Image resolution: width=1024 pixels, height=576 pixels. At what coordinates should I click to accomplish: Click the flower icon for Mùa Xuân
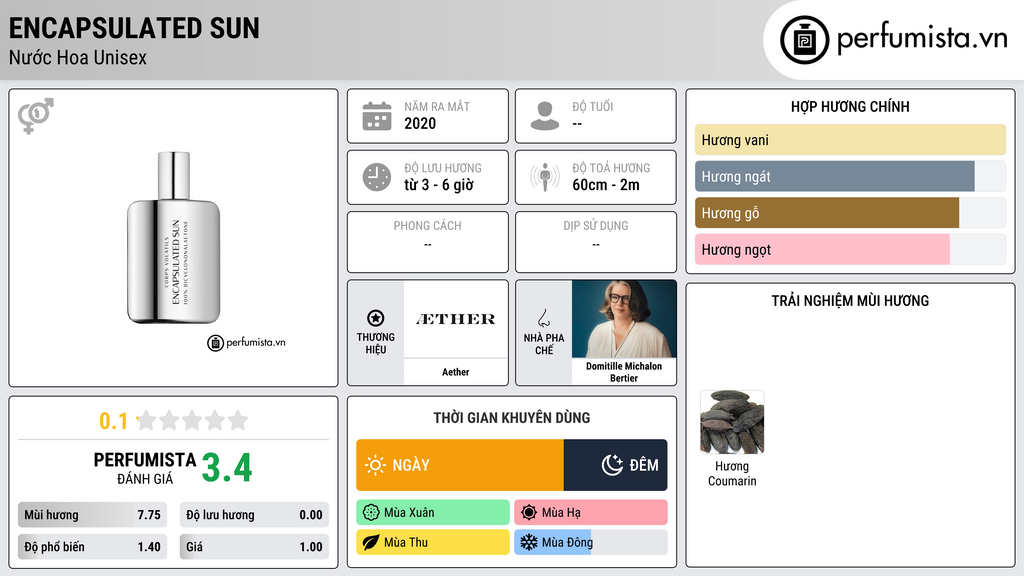point(371,513)
